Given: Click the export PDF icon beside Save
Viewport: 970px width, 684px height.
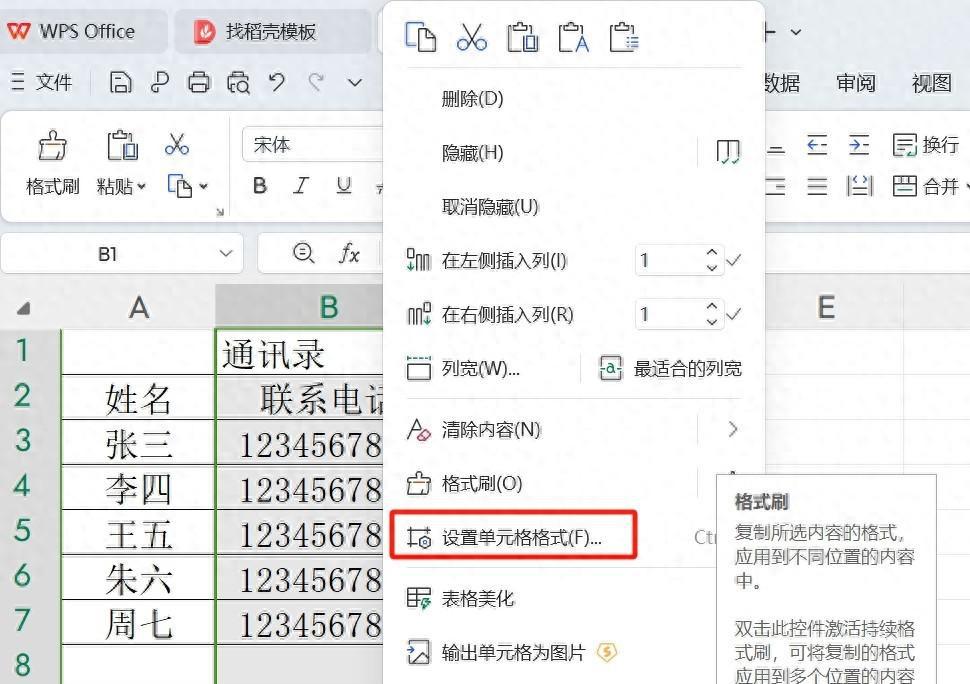Looking at the screenshot, I should (160, 82).
